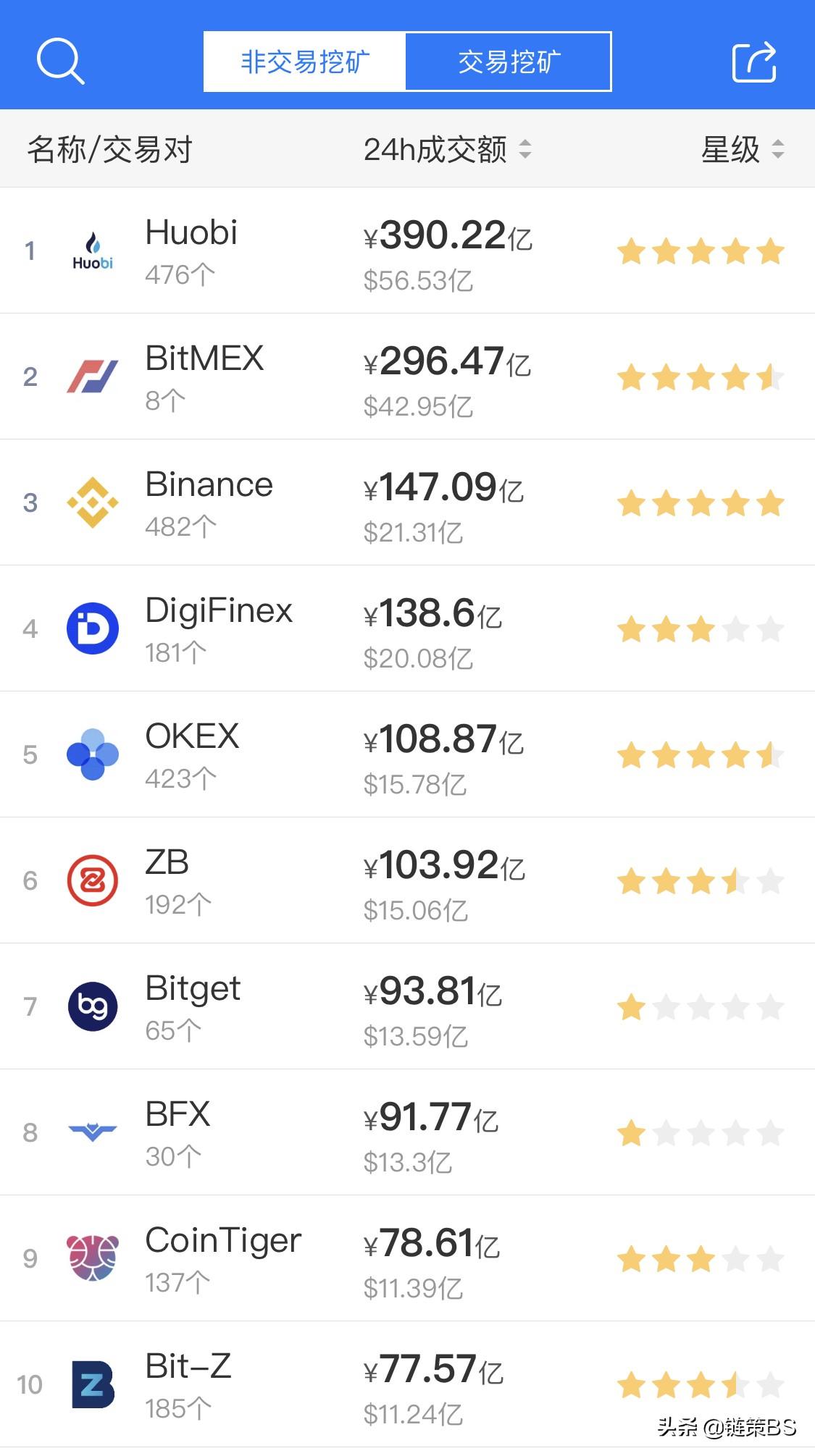Click the Bit-Z logo

(x=93, y=1384)
